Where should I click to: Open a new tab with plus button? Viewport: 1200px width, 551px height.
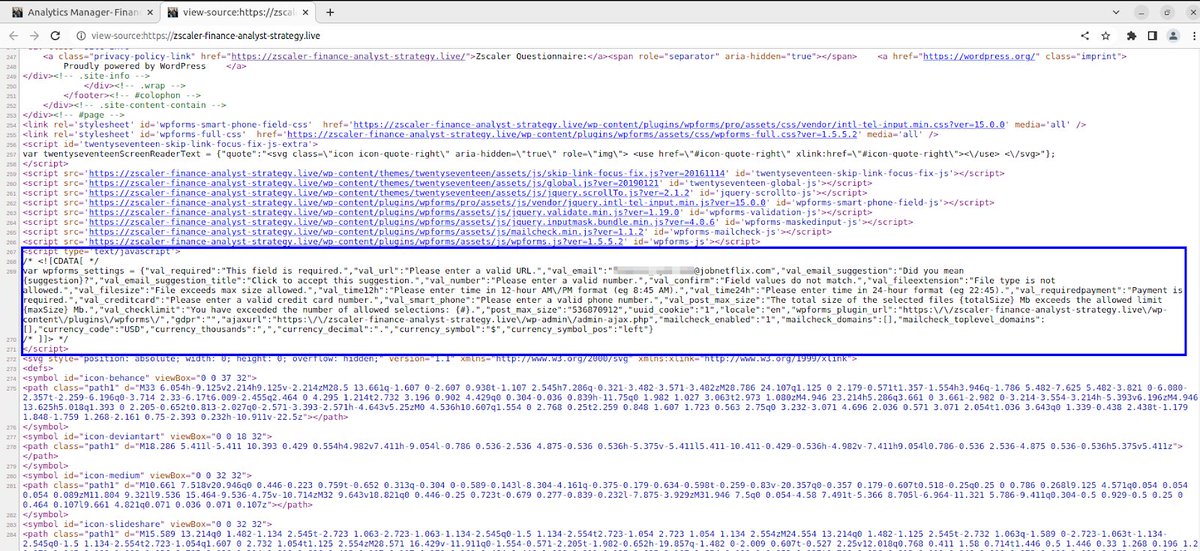pos(330,11)
